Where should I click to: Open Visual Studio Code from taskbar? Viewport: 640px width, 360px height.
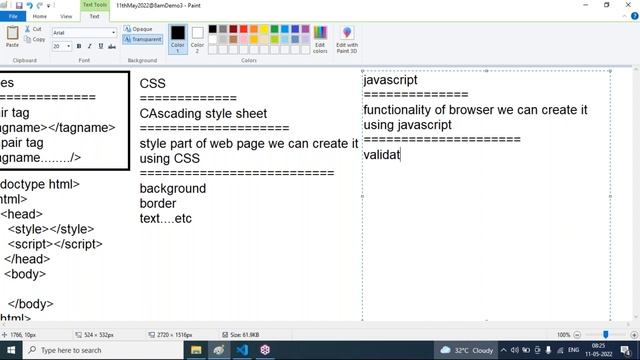click(242, 350)
